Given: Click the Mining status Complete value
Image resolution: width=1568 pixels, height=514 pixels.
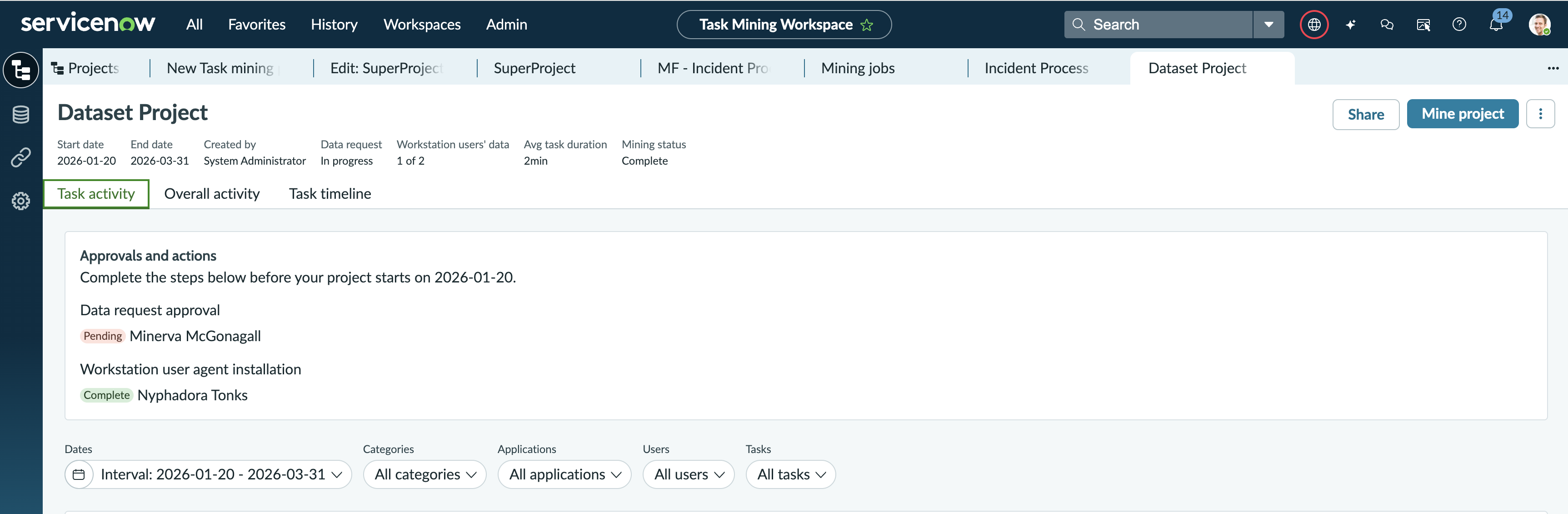Looking at the screenshot, I should pos(644,161).
